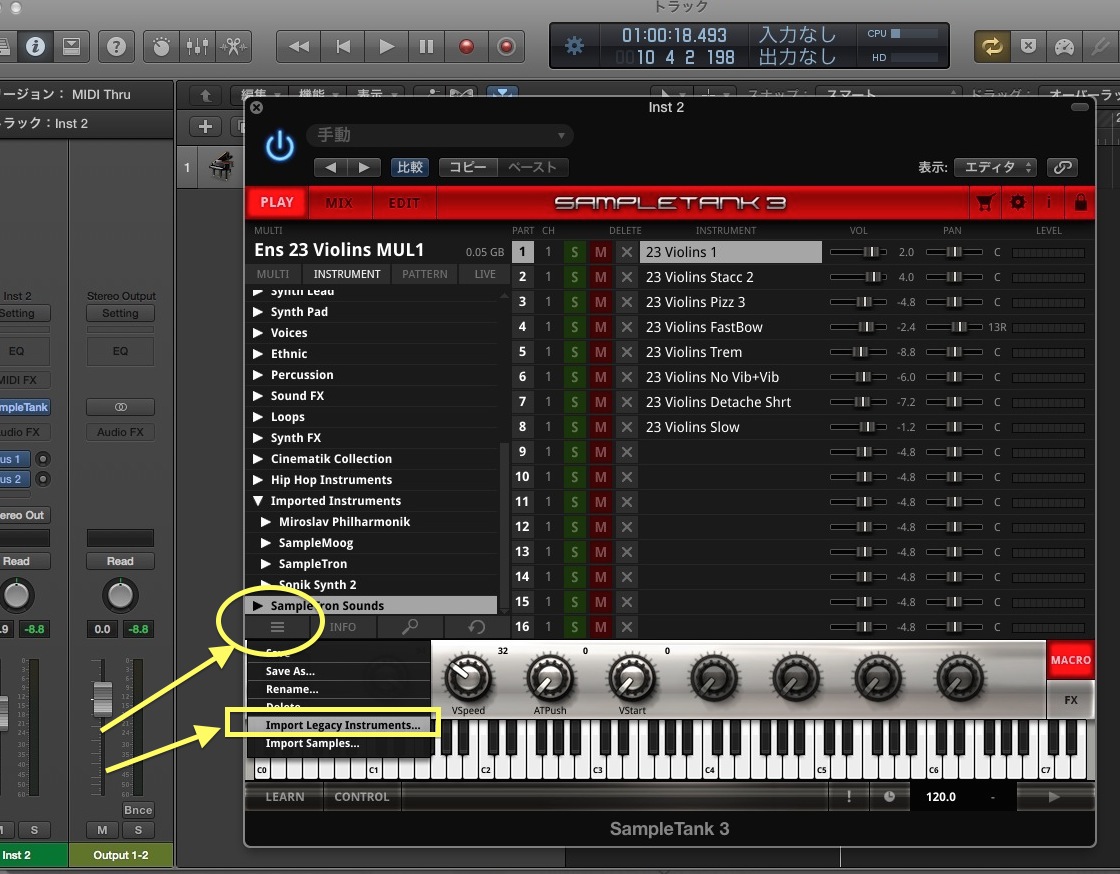
Task: Expand the Cinematik Collection folder
Action: [258, 459]
